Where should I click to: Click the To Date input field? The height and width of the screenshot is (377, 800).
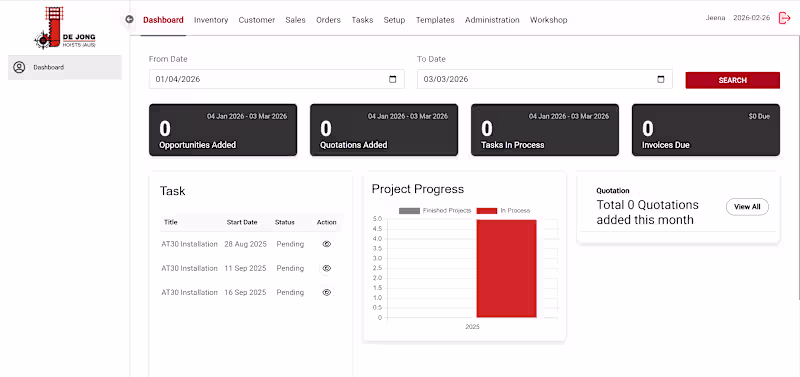click(x=544, y=79)
